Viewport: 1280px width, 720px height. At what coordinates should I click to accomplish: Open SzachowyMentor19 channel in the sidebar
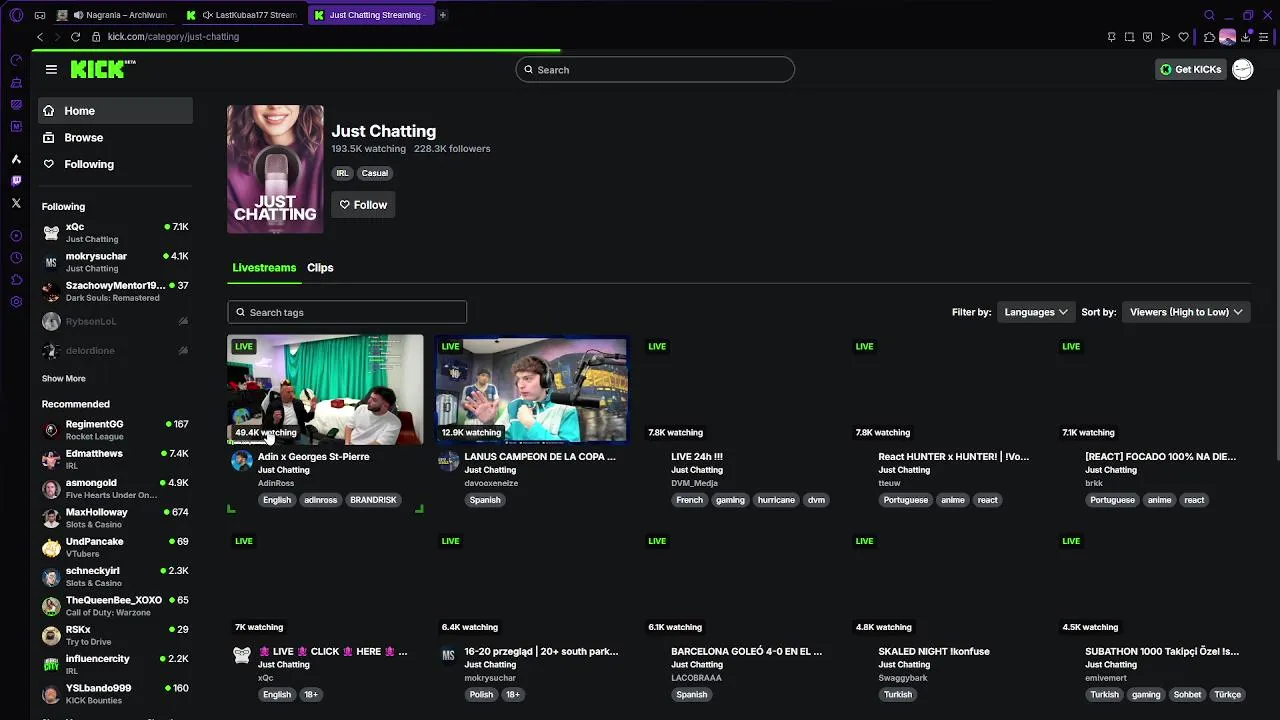click(x=115, y=291)
